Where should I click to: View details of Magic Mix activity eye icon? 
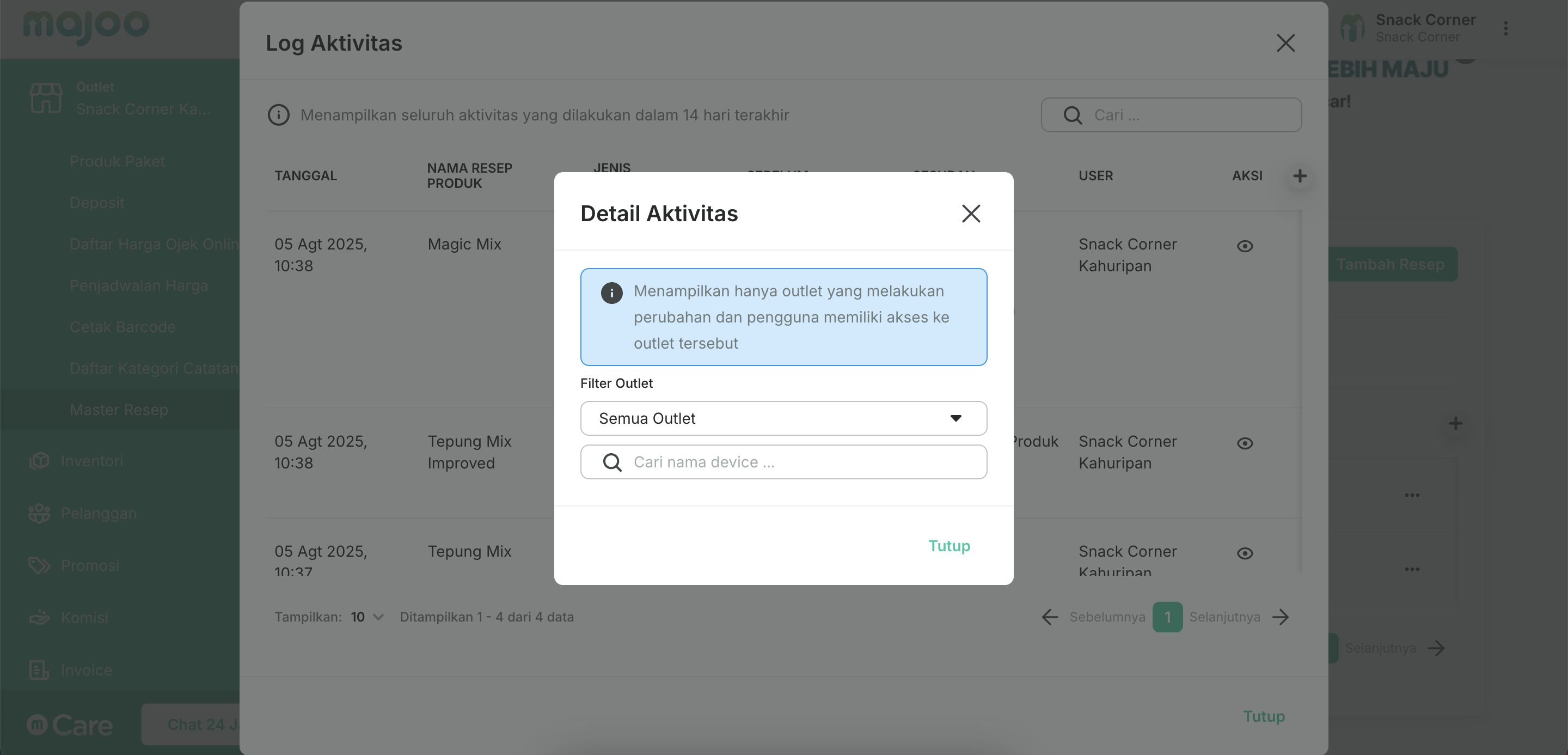coord(1244,246)
